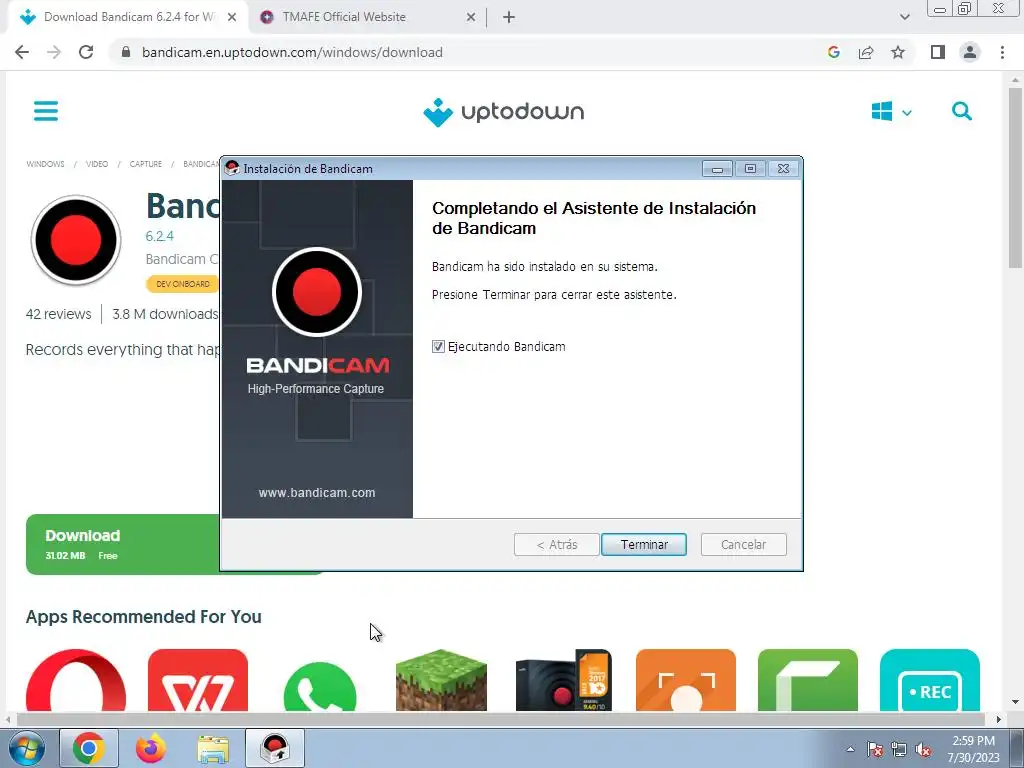Click the muted volume tray icon
The height and width of the screenshot is (768, 1024).
click(923, 750)
